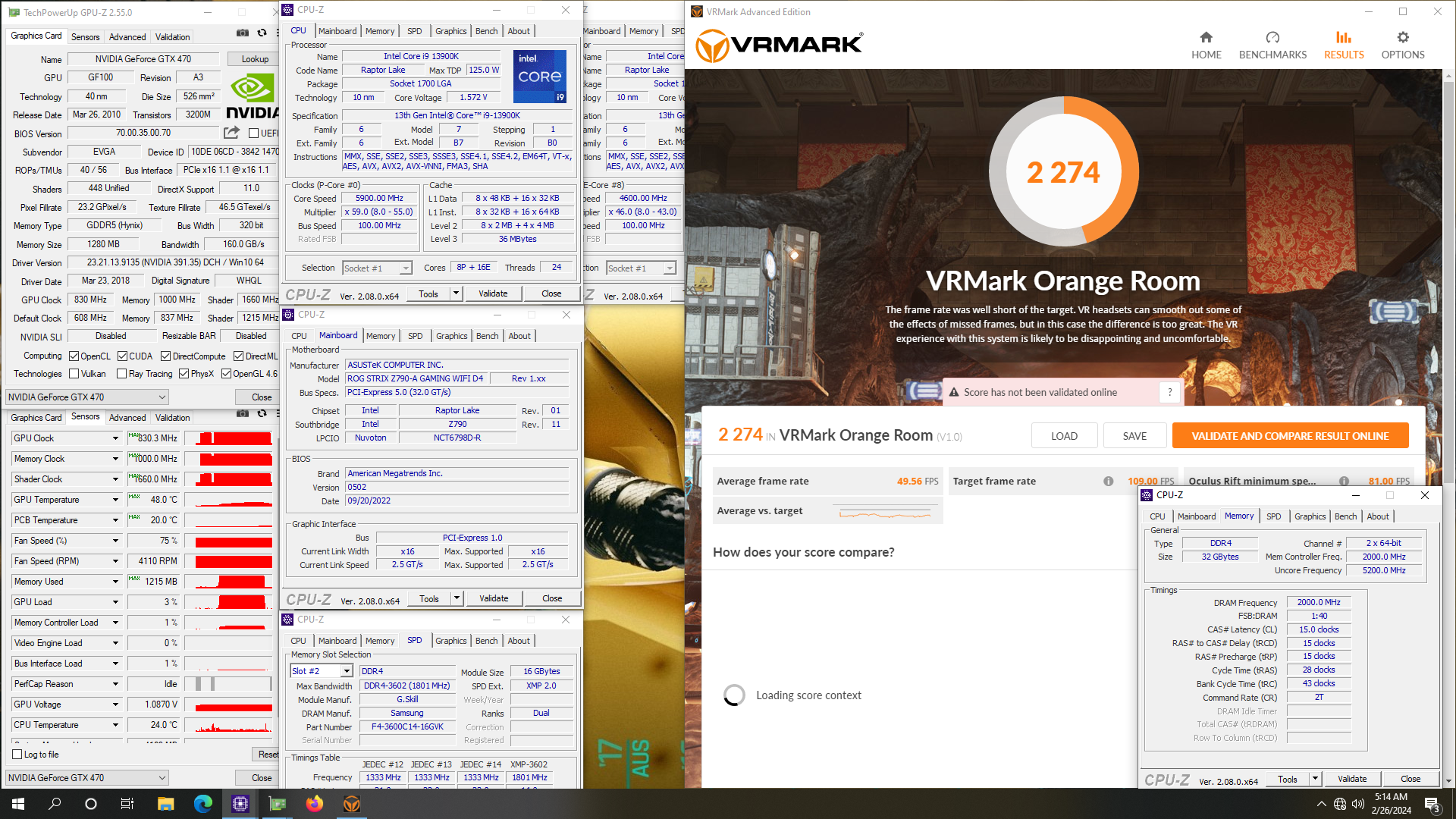
Task: Open VRMark OPTIONS gear
Action: click(x=1403, y=45)
